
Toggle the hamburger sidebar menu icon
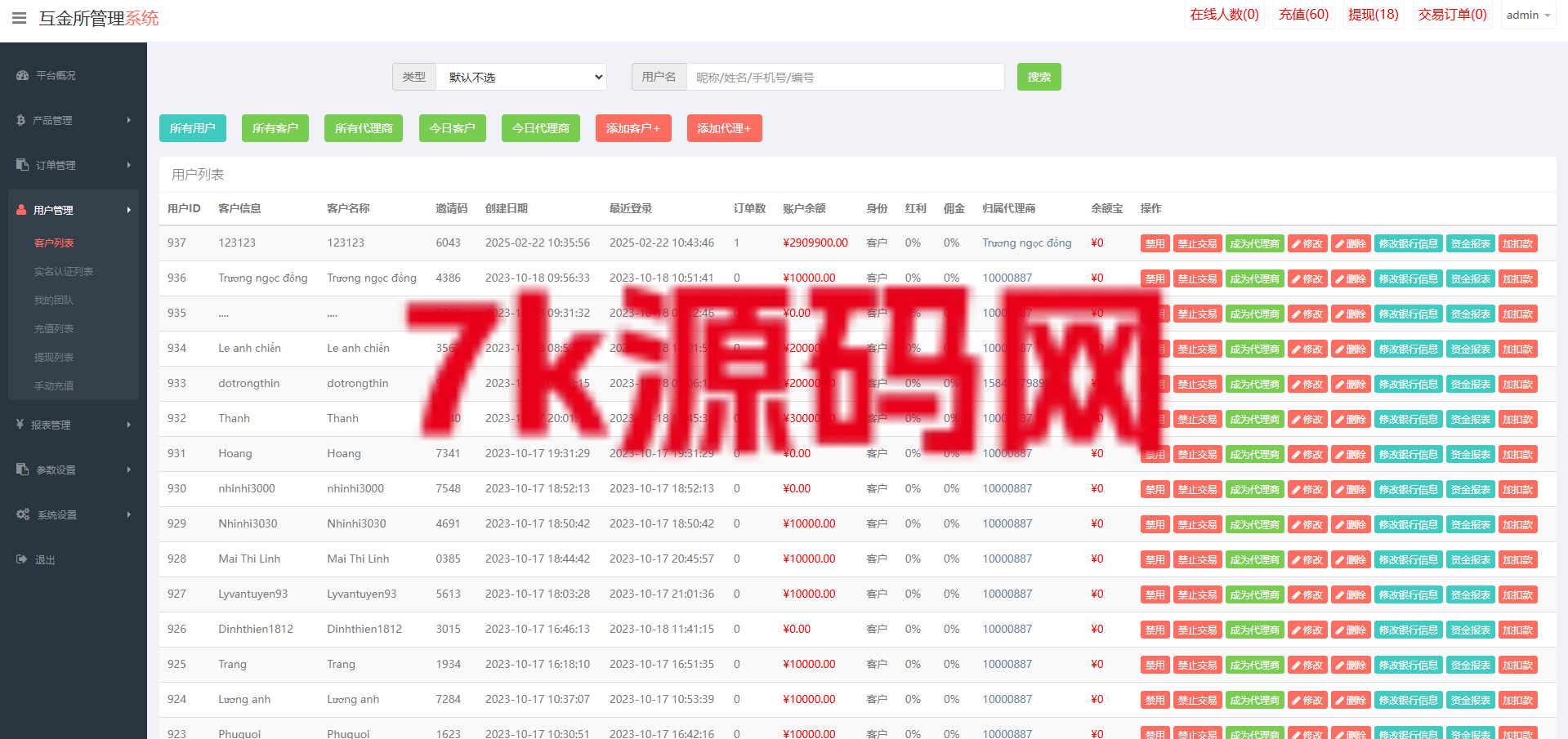(20, 18)
